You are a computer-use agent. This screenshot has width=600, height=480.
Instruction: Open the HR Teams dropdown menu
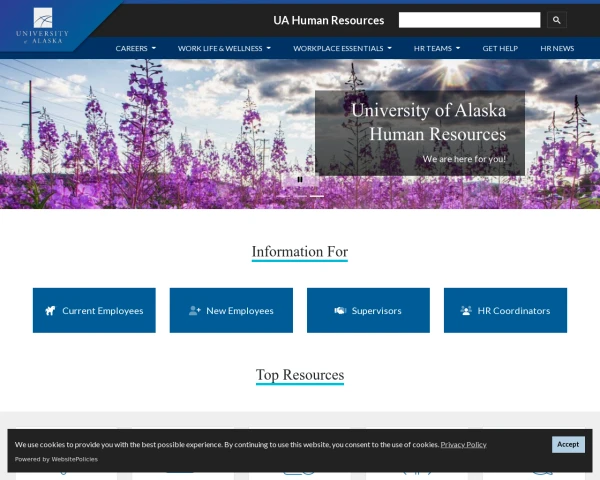coord(437,48)
